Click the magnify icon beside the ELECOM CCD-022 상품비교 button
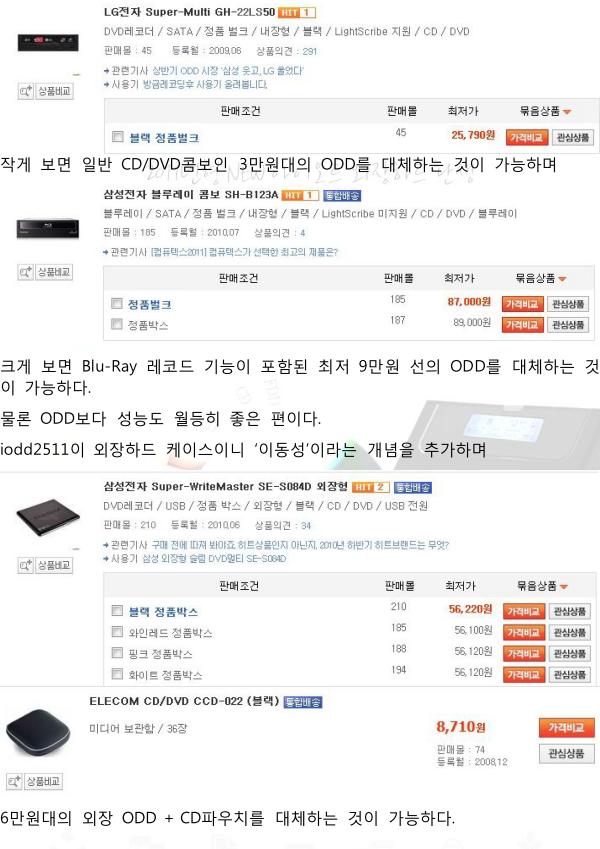This screenshot has width=600, height=849. [x=14, y=781]
